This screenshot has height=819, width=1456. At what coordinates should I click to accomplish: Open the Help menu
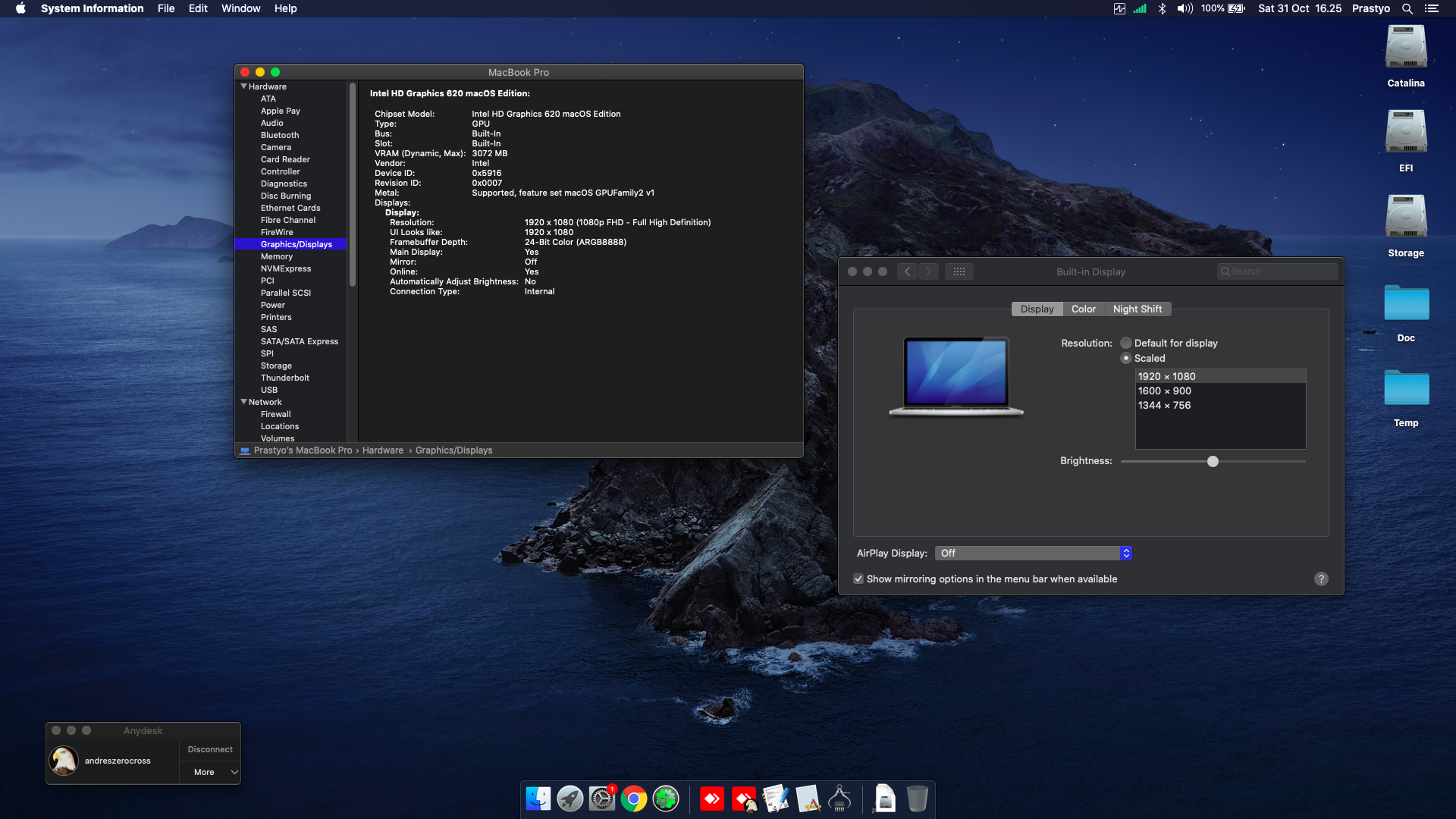285,8
